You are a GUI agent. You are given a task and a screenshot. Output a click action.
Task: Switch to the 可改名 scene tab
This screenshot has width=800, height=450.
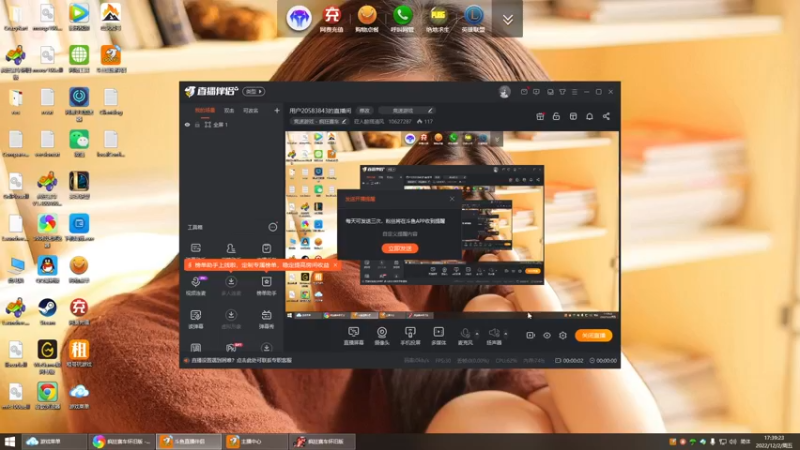(x=251, y=110)
